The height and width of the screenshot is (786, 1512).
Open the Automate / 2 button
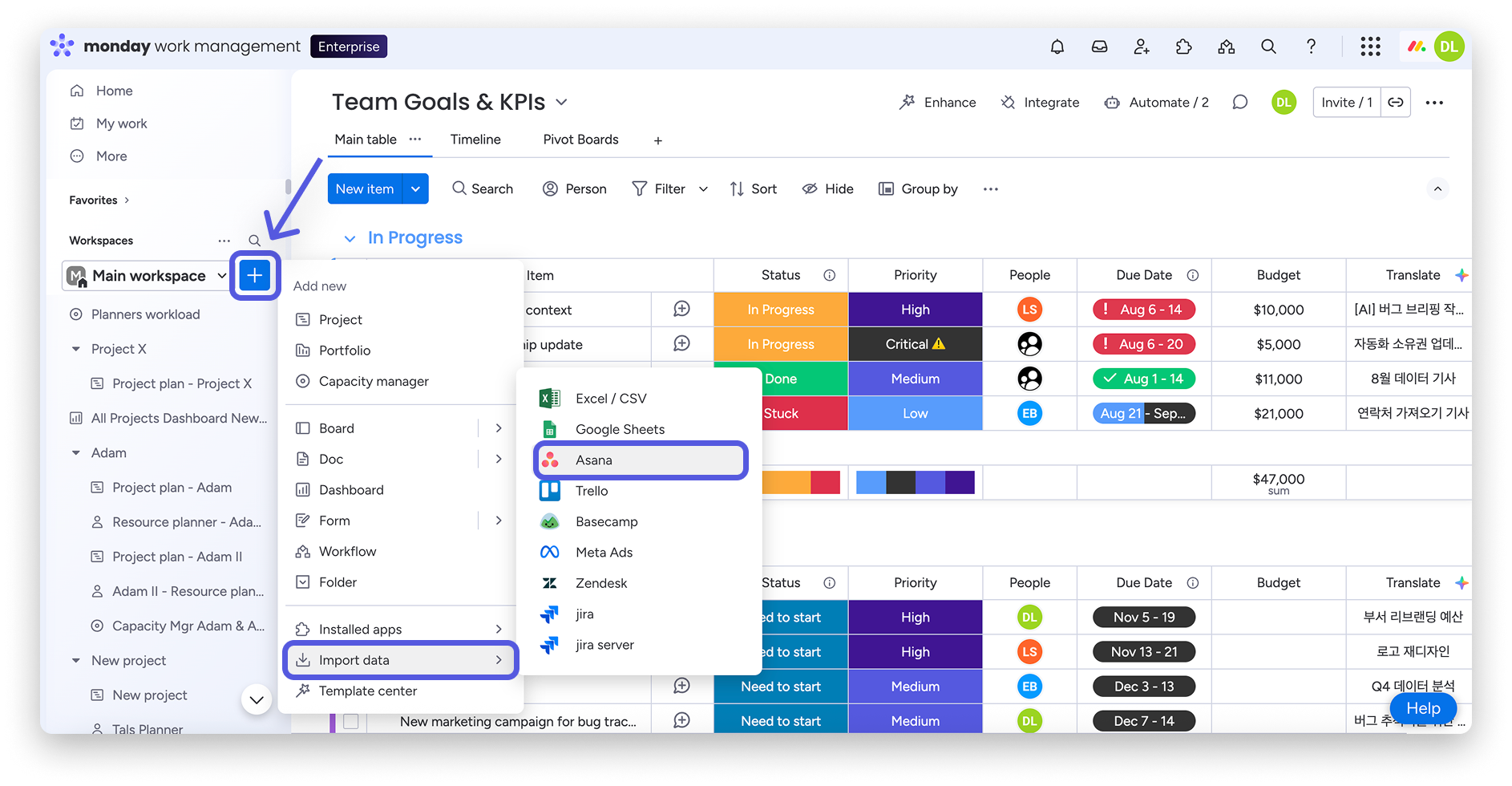pos(1156,103)
